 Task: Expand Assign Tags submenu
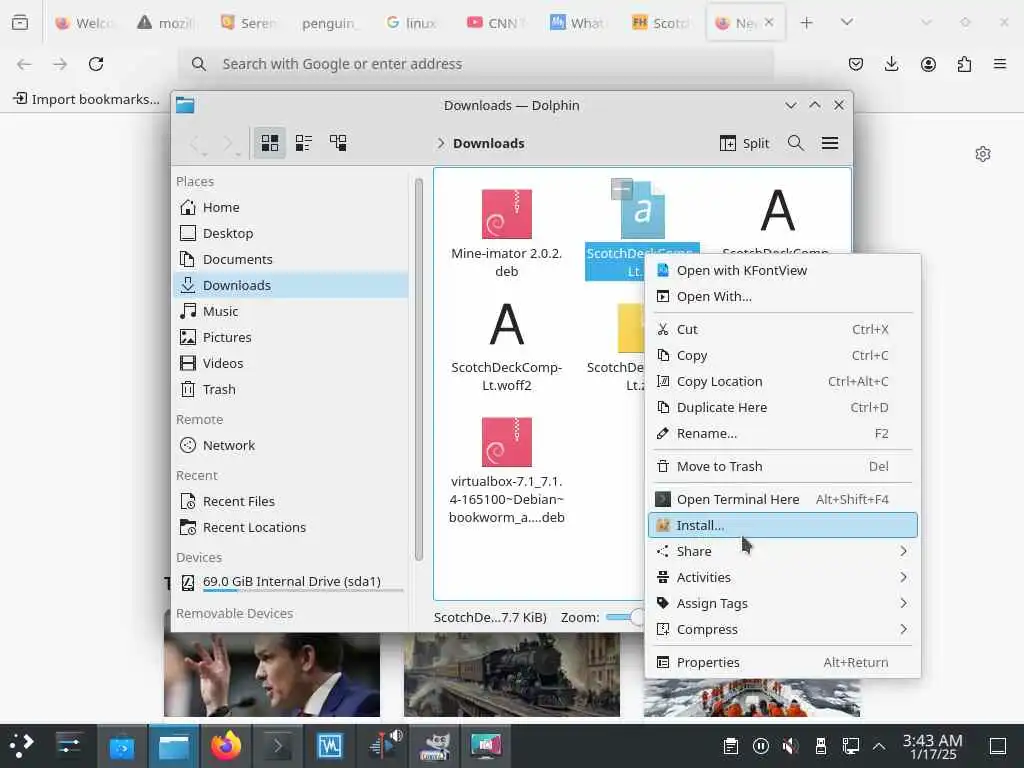point(783,603)
